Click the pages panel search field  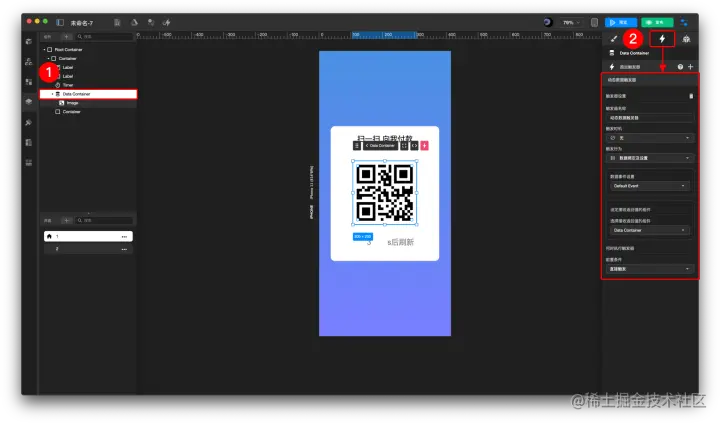104,220
